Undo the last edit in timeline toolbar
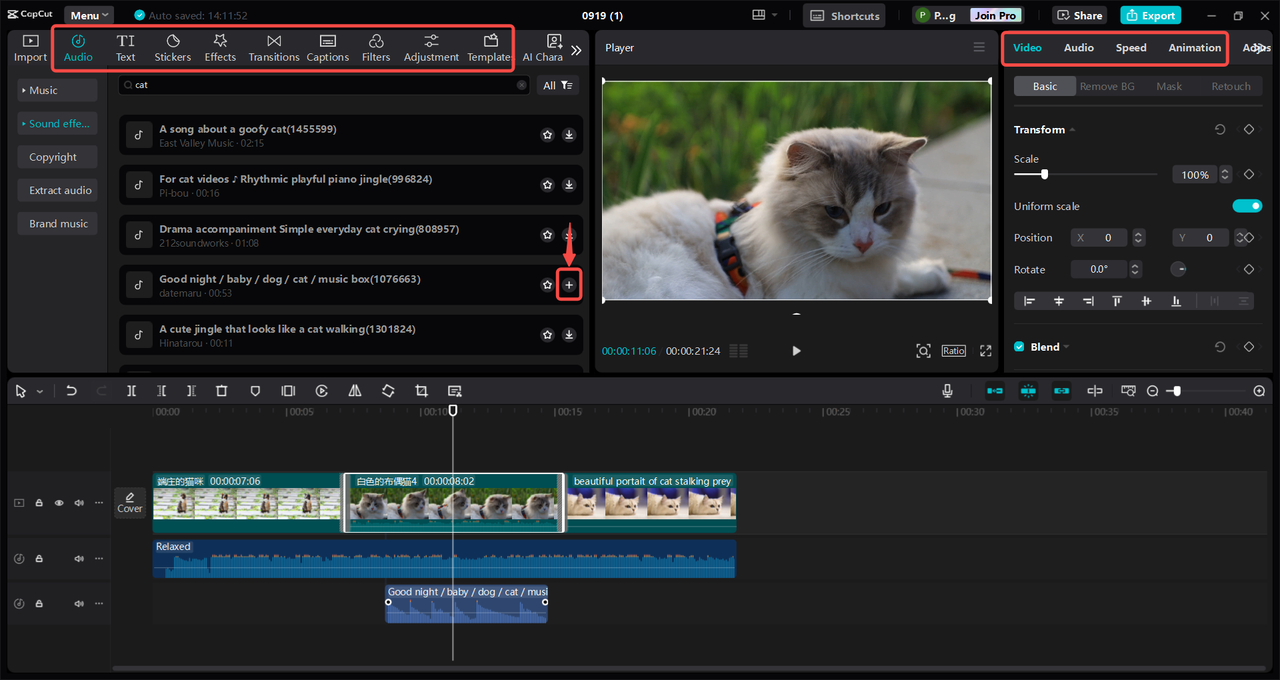 (71, 391)
